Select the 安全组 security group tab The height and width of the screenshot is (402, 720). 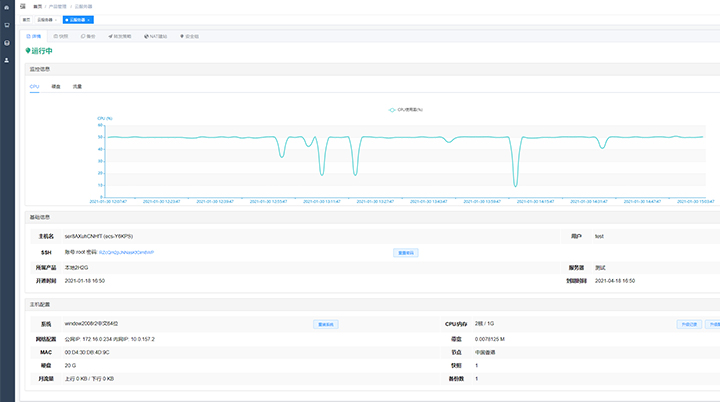[189, 35]
